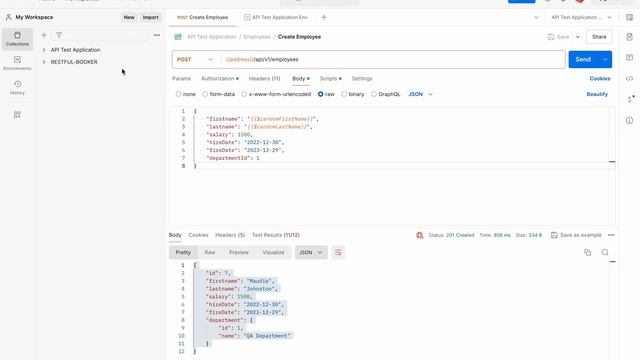This screenshot has height=360, width=640.
Task: Open the Send button dropdown arrow
Action: pyautogui.click(x=605, y=60)
